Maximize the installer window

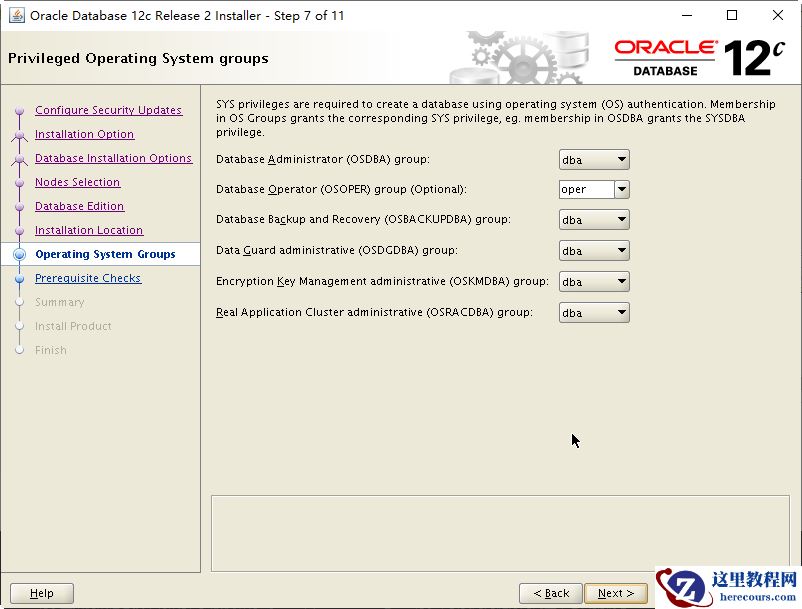click(x=732, y=15)
